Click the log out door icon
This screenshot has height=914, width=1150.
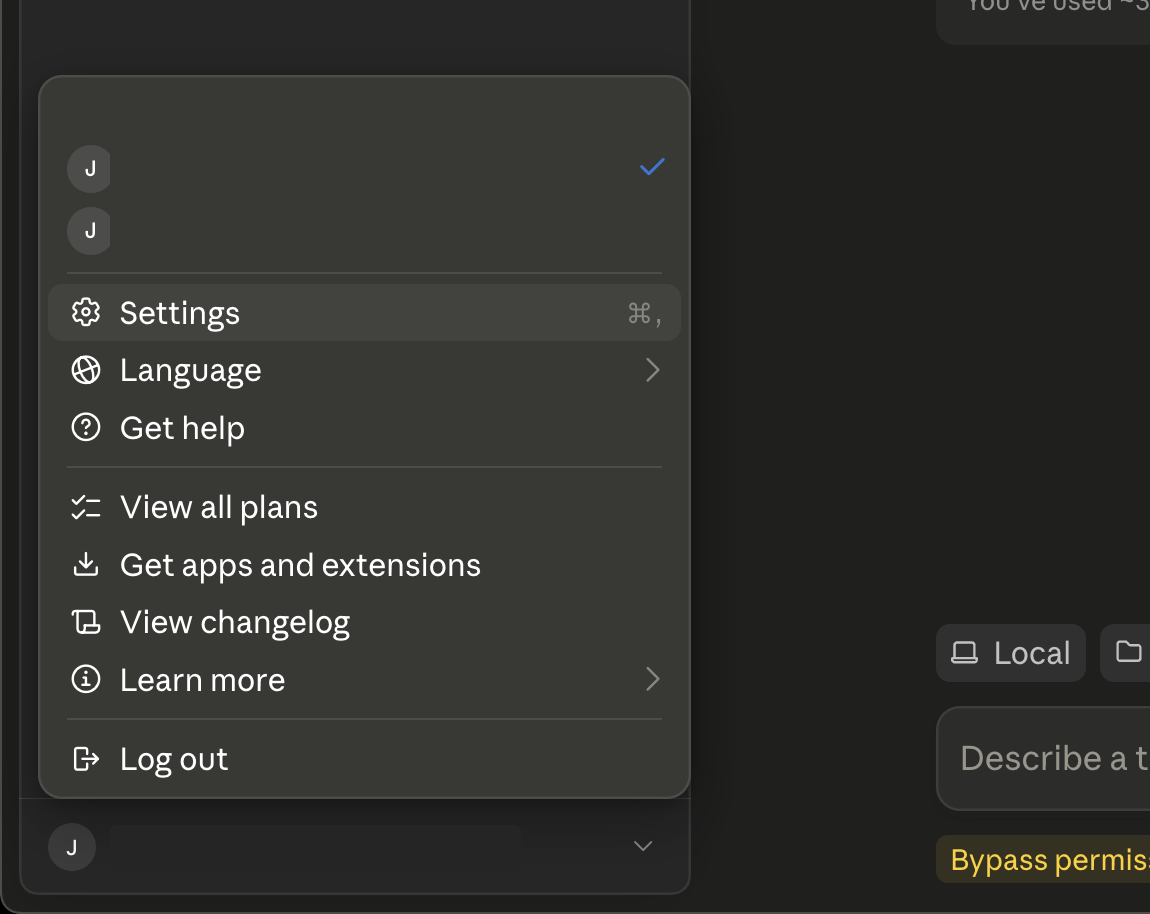point(86,758)
